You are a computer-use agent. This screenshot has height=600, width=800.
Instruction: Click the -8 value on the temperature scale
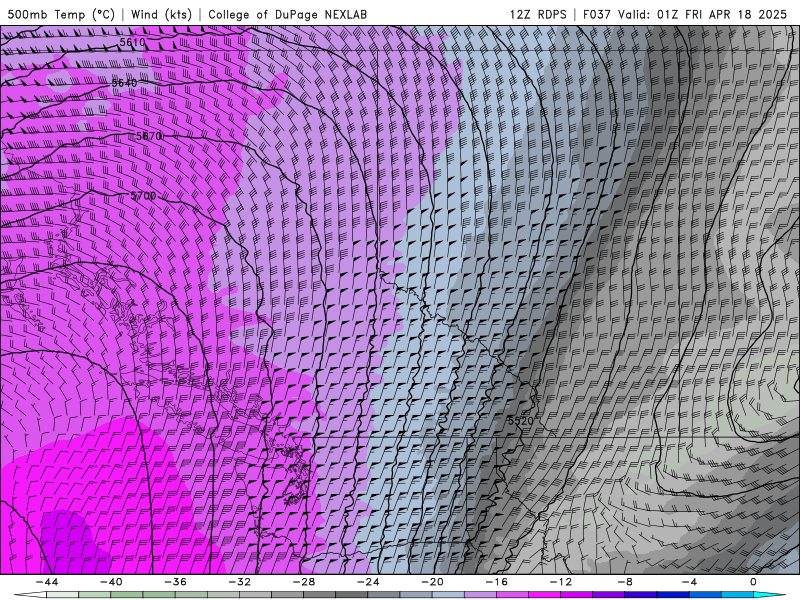[625, 582]
